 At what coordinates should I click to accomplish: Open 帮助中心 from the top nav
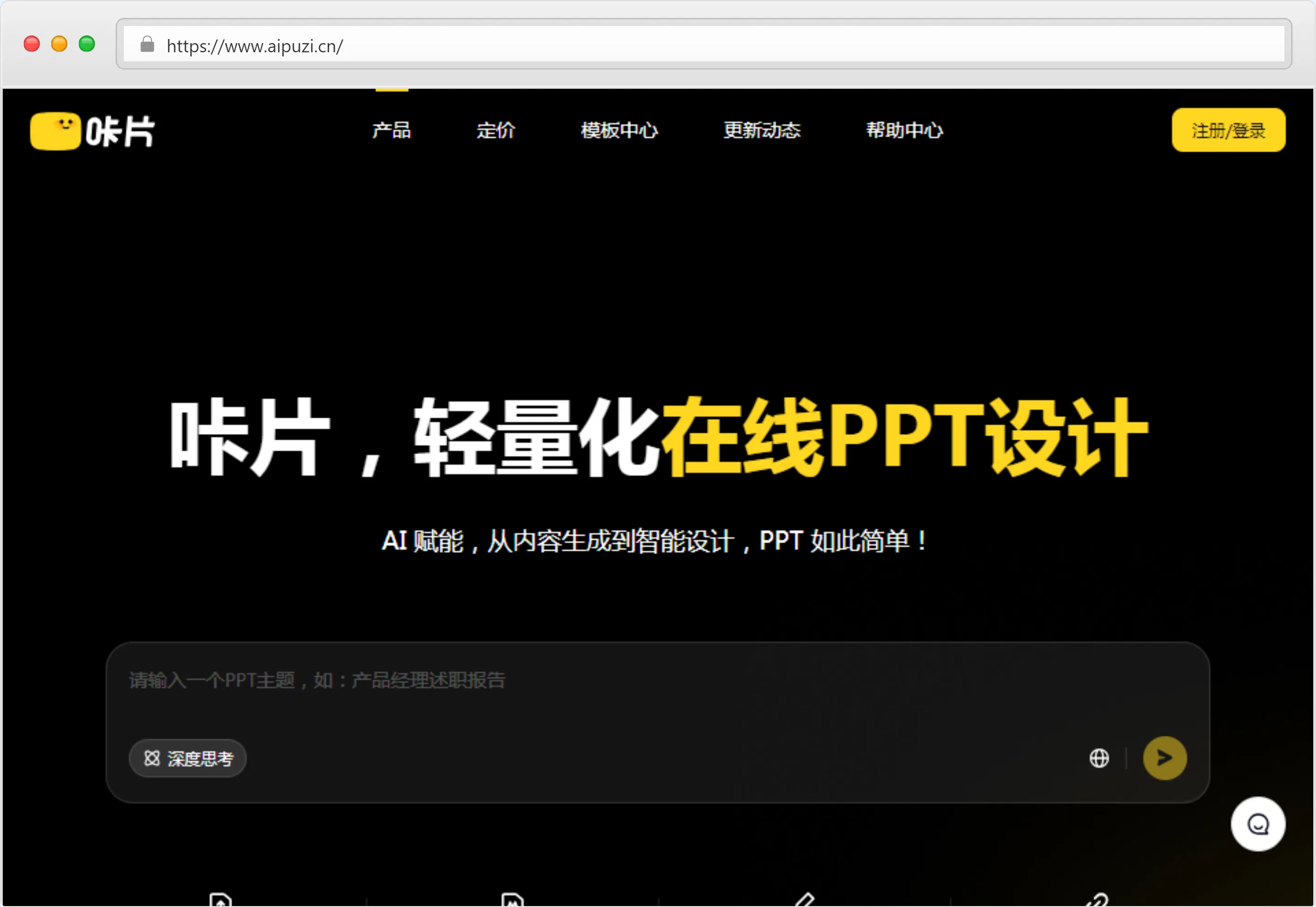click(904, 130)
